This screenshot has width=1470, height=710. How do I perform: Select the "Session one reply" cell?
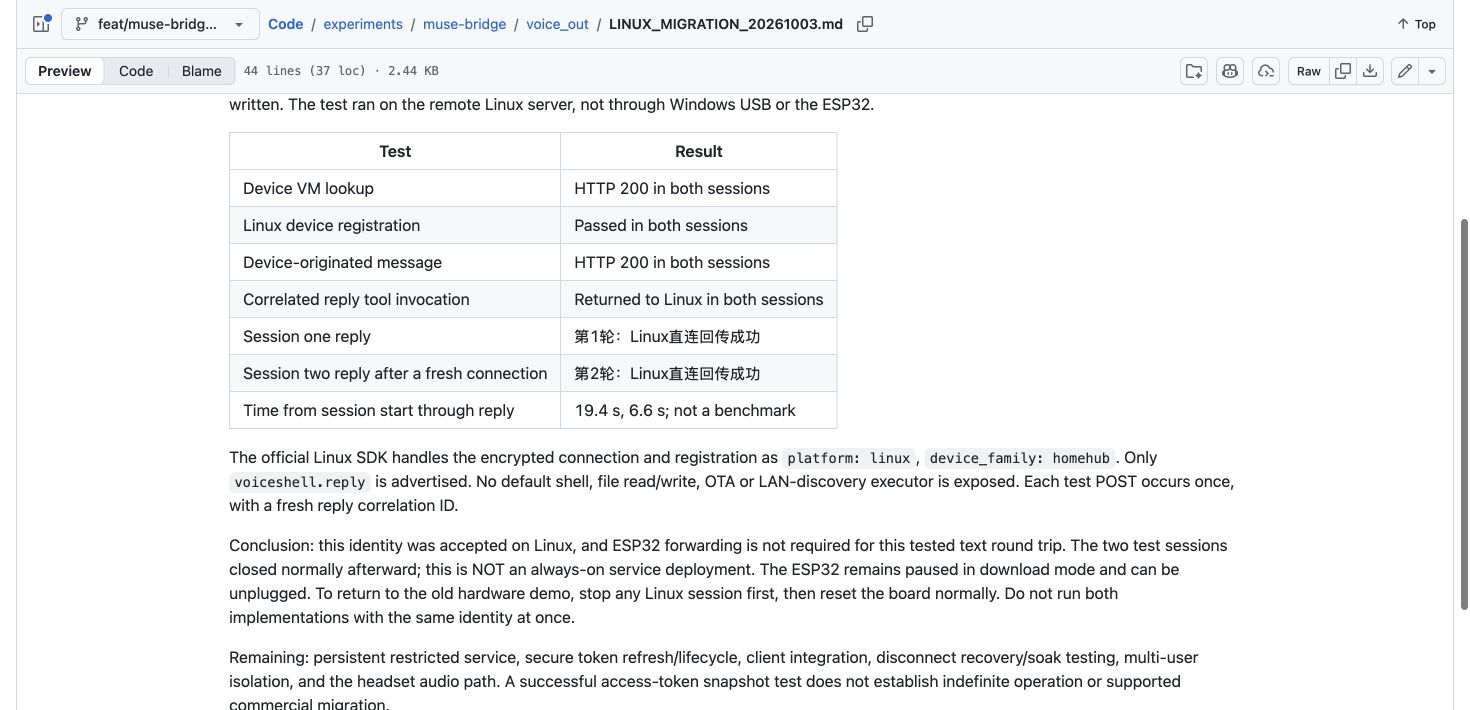pyautogui.click(x=395, y=336)
